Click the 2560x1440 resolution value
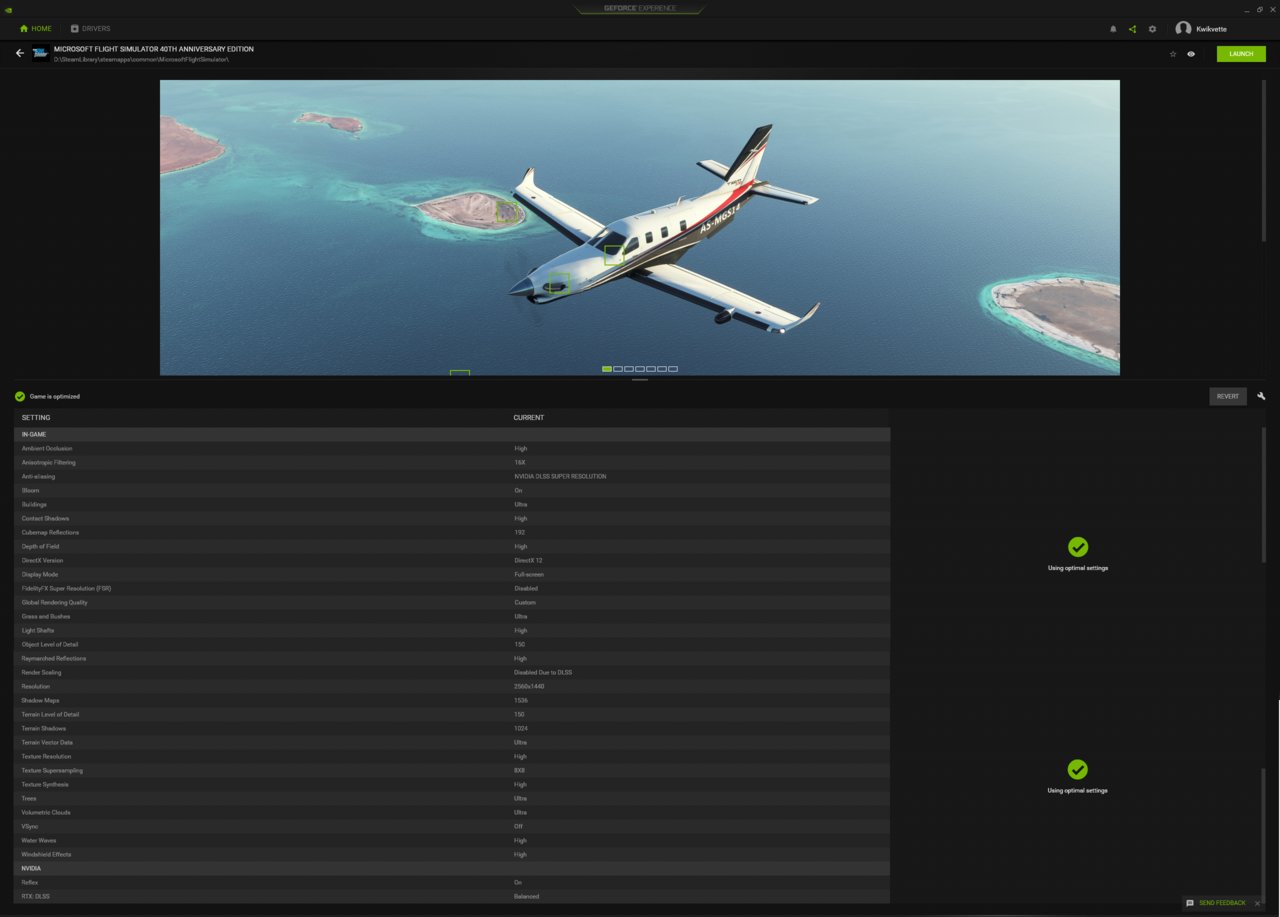This screenshot has height=917, width=1280. pos(528,687)
